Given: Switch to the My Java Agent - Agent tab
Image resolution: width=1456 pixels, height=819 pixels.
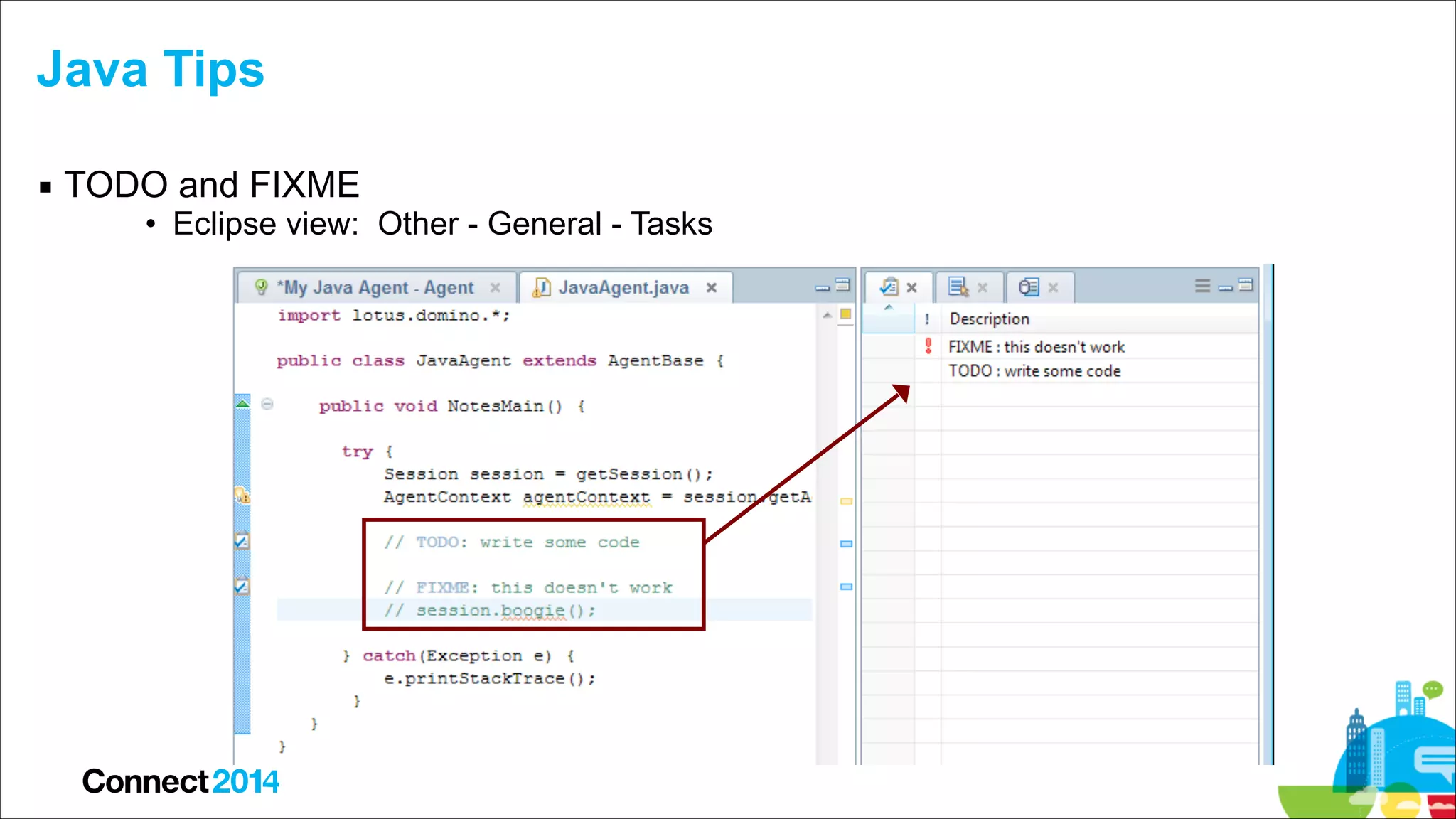Looking at the screenshot, I should tap(375, 287).
